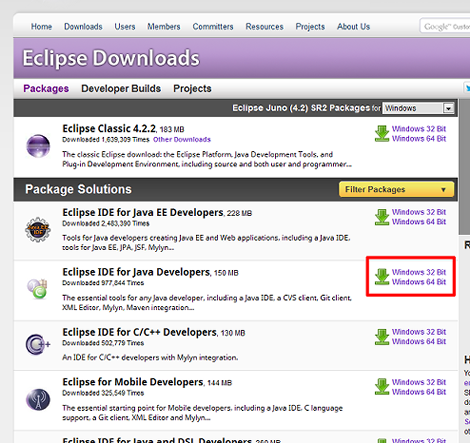Click the 'Package Solutions' heading
Image resolution: width=470 pixels, height=443 pixels.
point(78,189)
